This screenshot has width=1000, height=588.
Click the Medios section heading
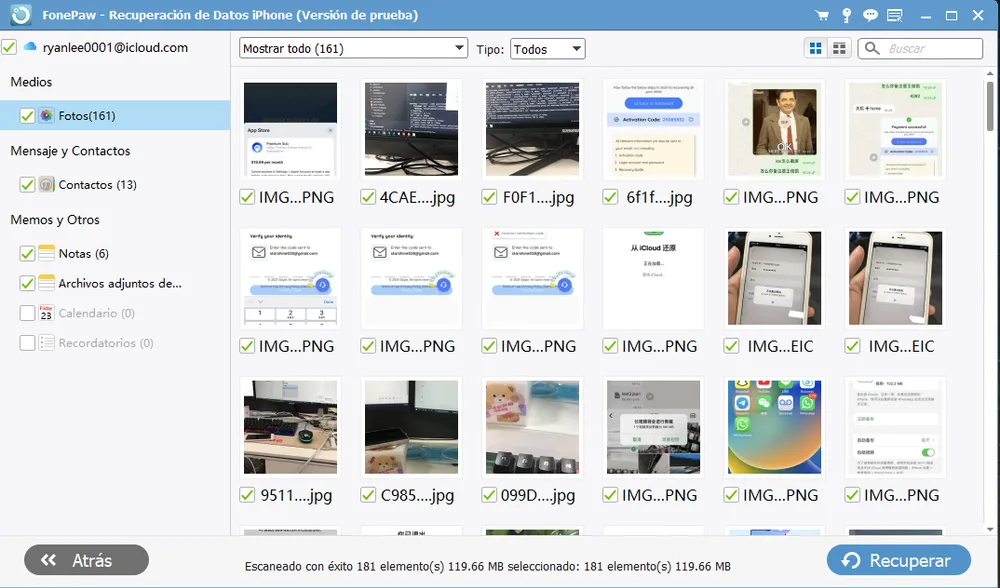click(31, 82)
